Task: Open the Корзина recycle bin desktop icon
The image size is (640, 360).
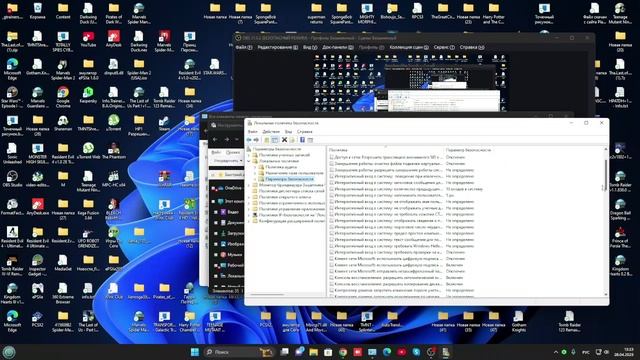Action: click(38, 11)
